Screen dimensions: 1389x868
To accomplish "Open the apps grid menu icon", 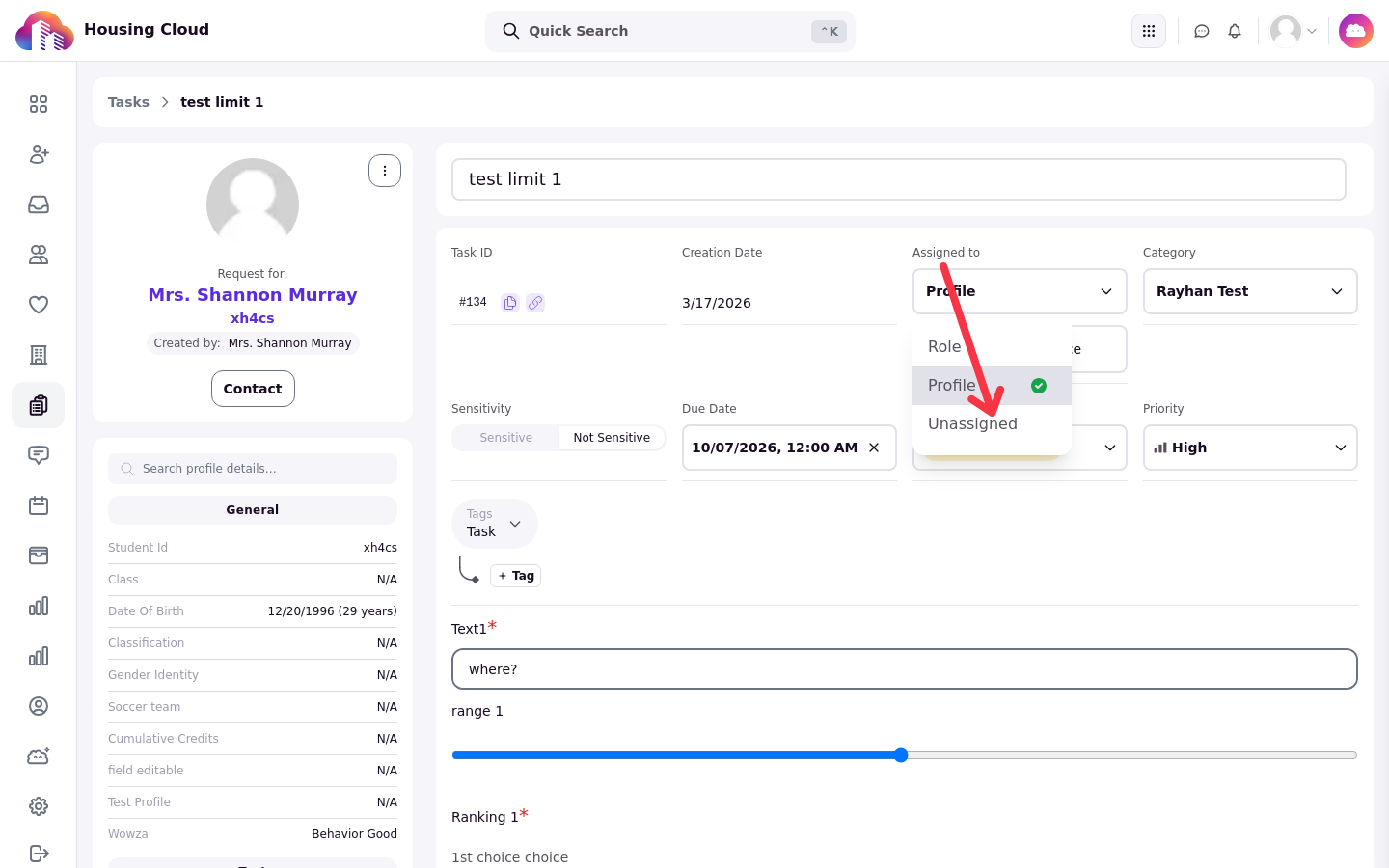I will click(1149, 31).
